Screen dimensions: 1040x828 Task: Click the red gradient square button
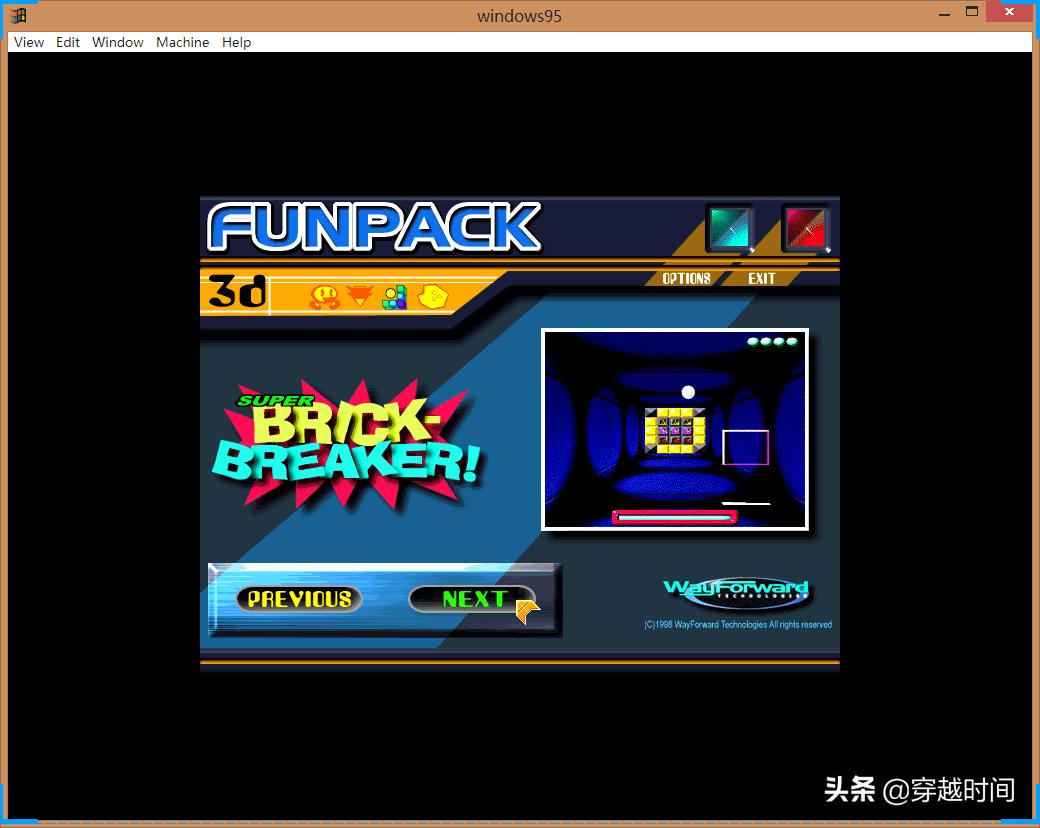pyautogui.click(x=806, y=228)
